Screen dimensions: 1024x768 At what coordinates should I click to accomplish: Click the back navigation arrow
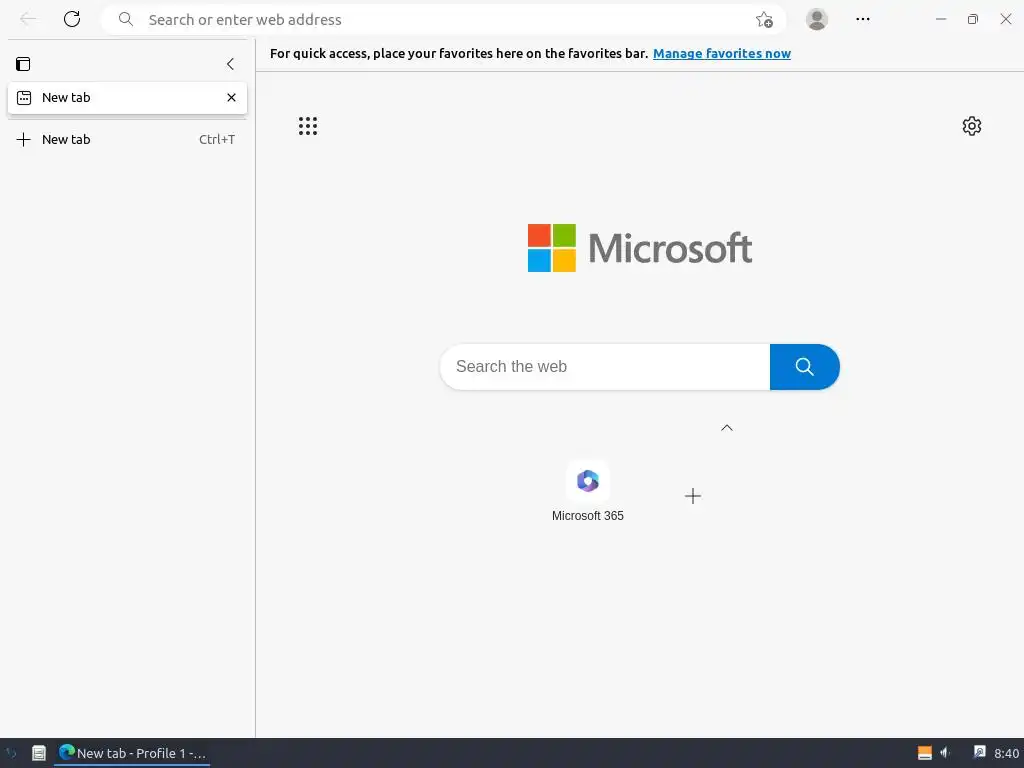coord(28,19)
